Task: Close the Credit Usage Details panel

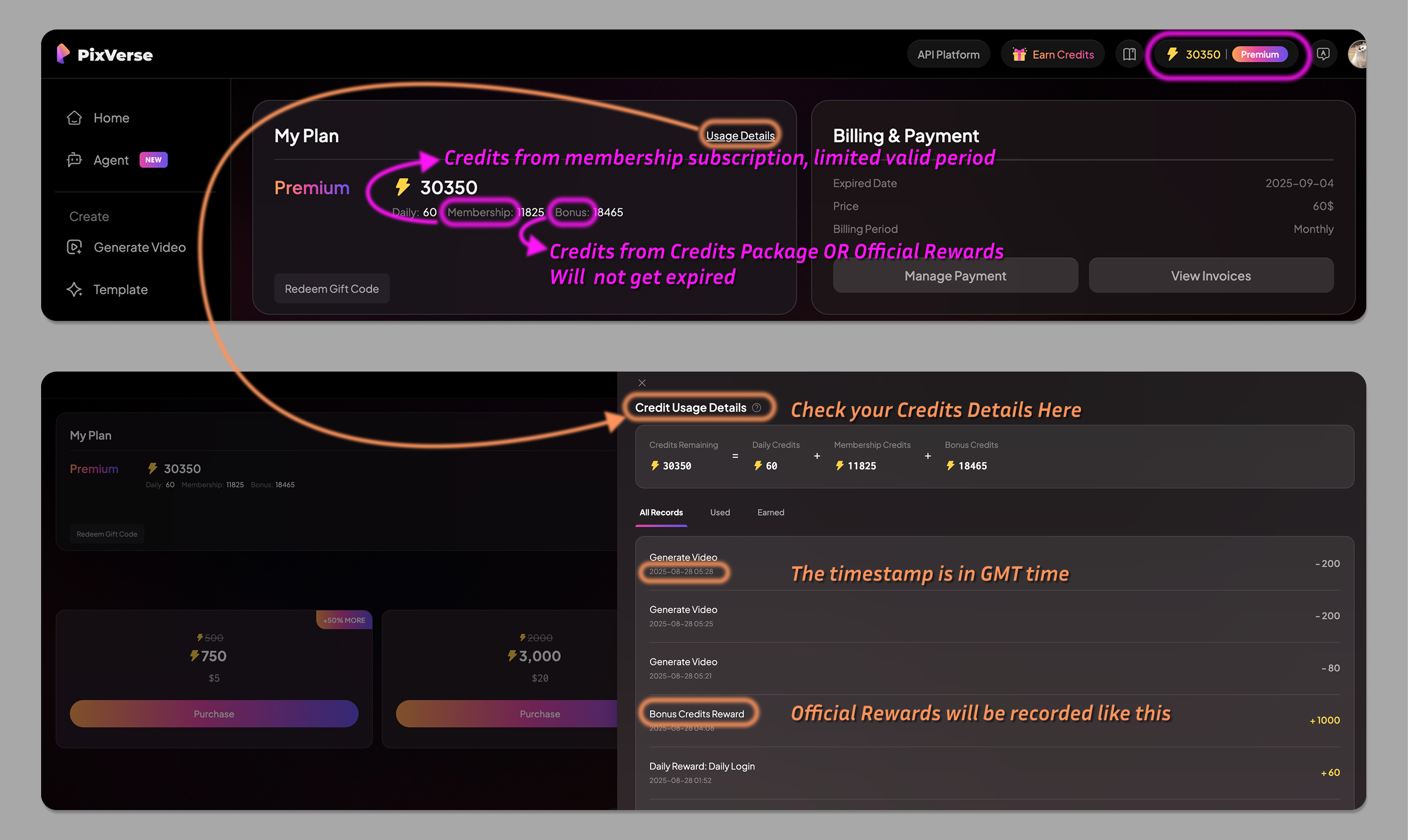Action: click(642, 382)
